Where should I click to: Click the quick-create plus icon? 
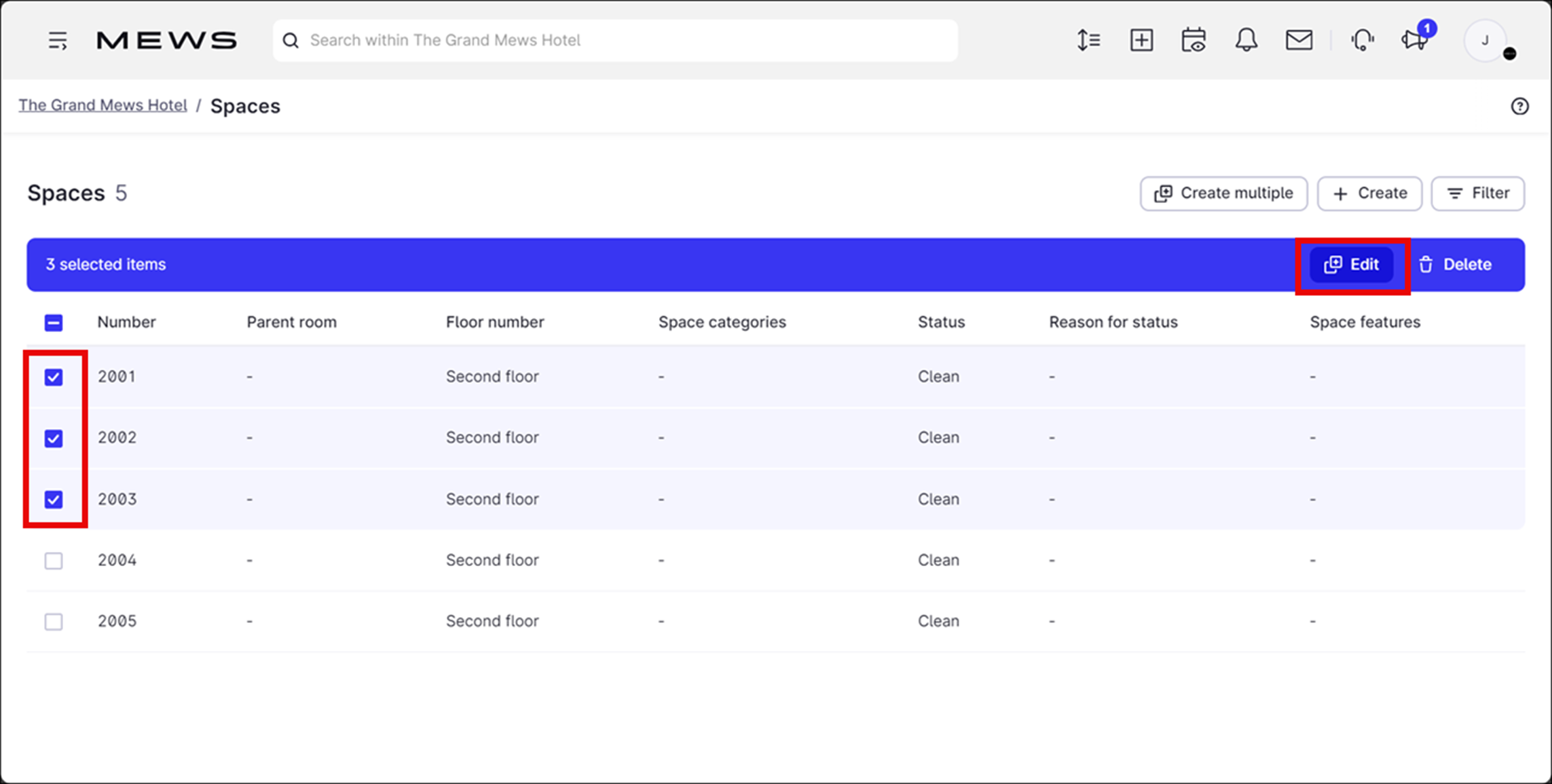[1141, 40]
